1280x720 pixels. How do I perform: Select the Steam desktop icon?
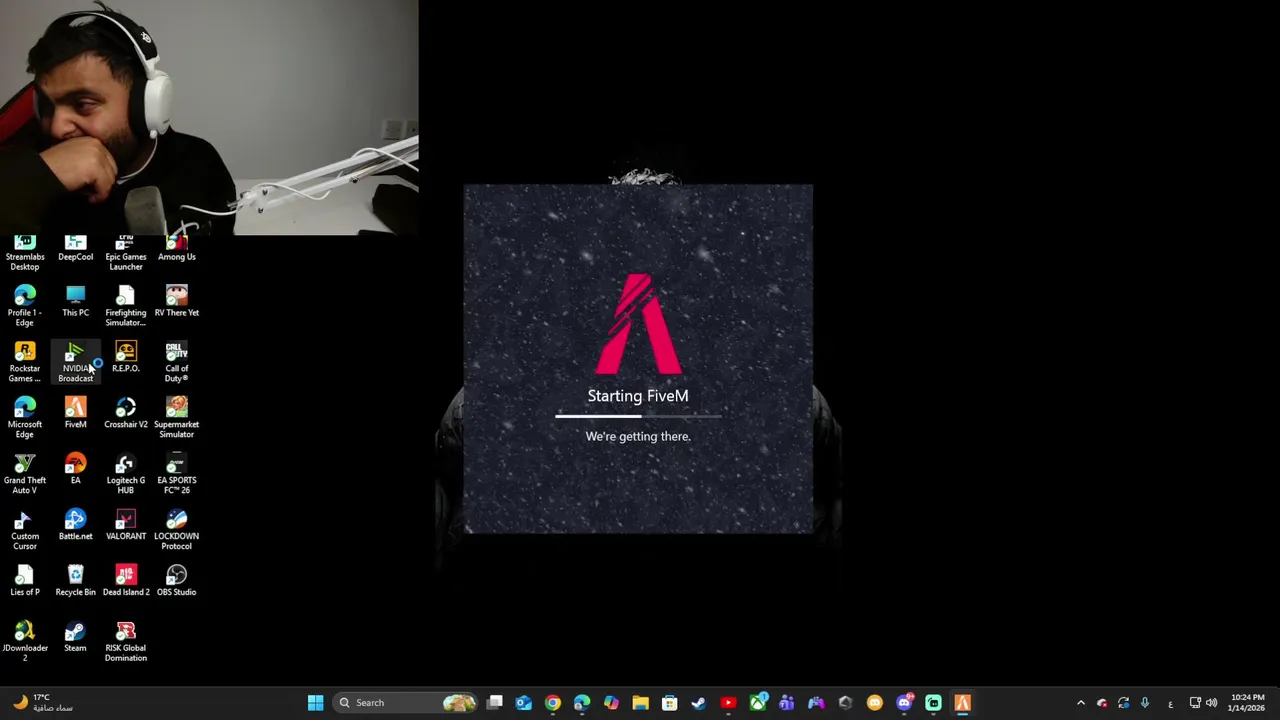tap(75, 637)
